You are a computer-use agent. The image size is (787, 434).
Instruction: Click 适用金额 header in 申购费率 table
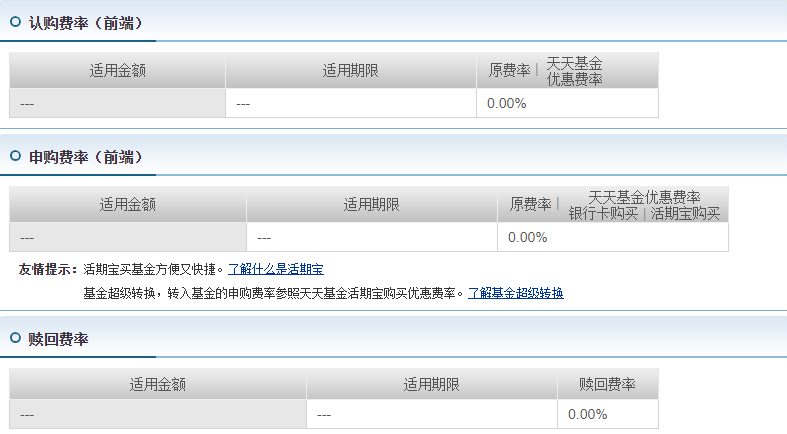pyautogui.click(x=127, y=205)
